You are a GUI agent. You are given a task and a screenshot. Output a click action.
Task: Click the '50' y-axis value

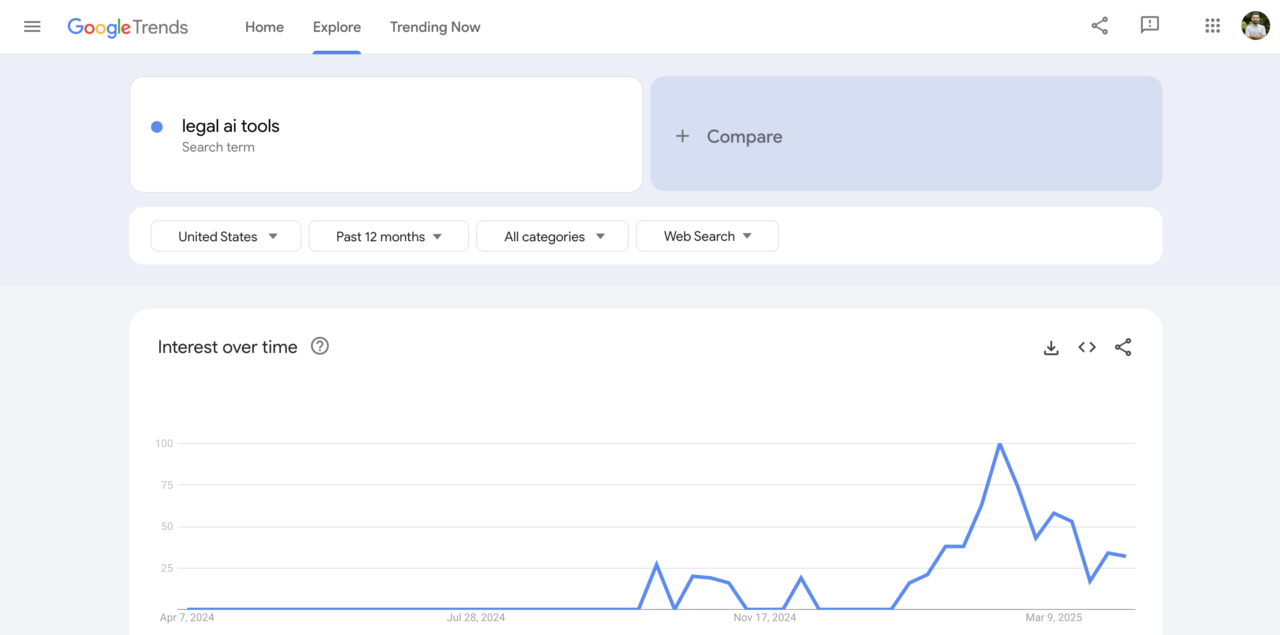(166, 527)
